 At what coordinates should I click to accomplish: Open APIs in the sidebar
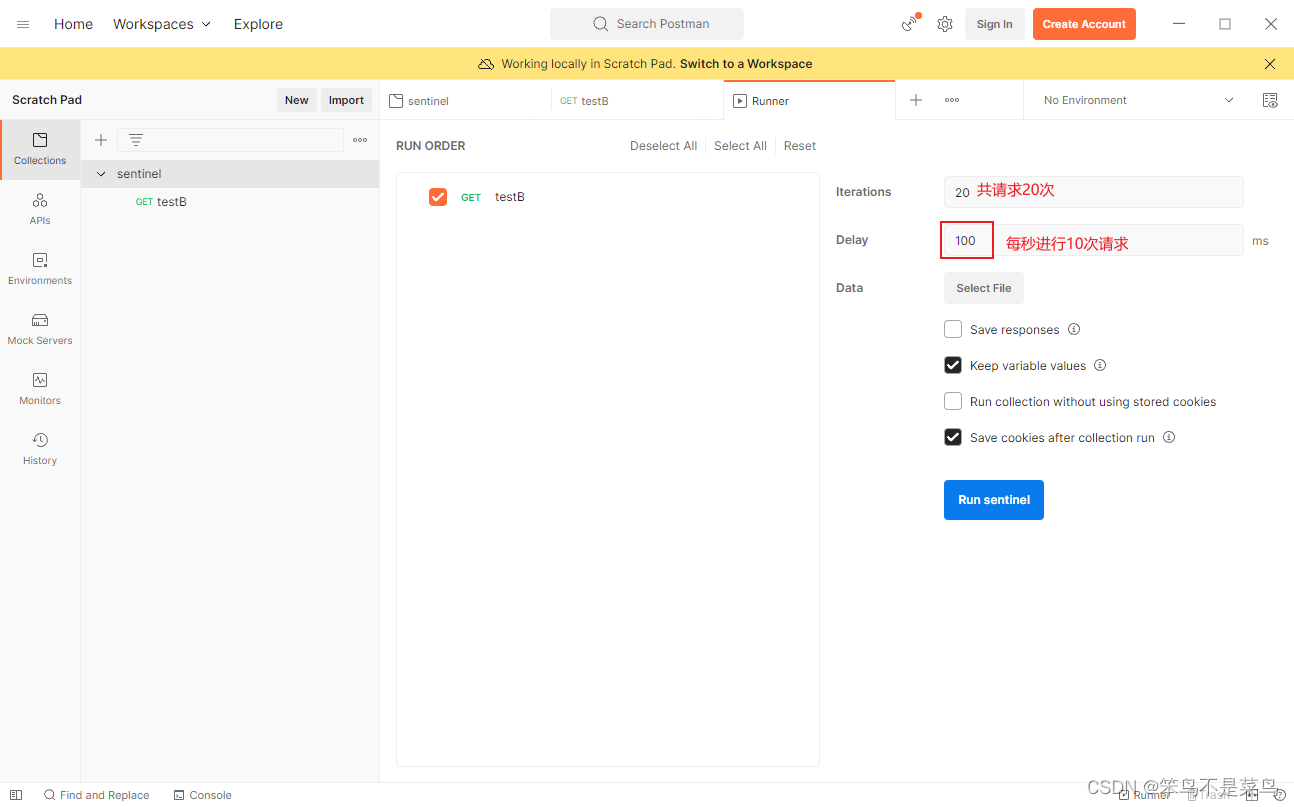click(40, 209)
